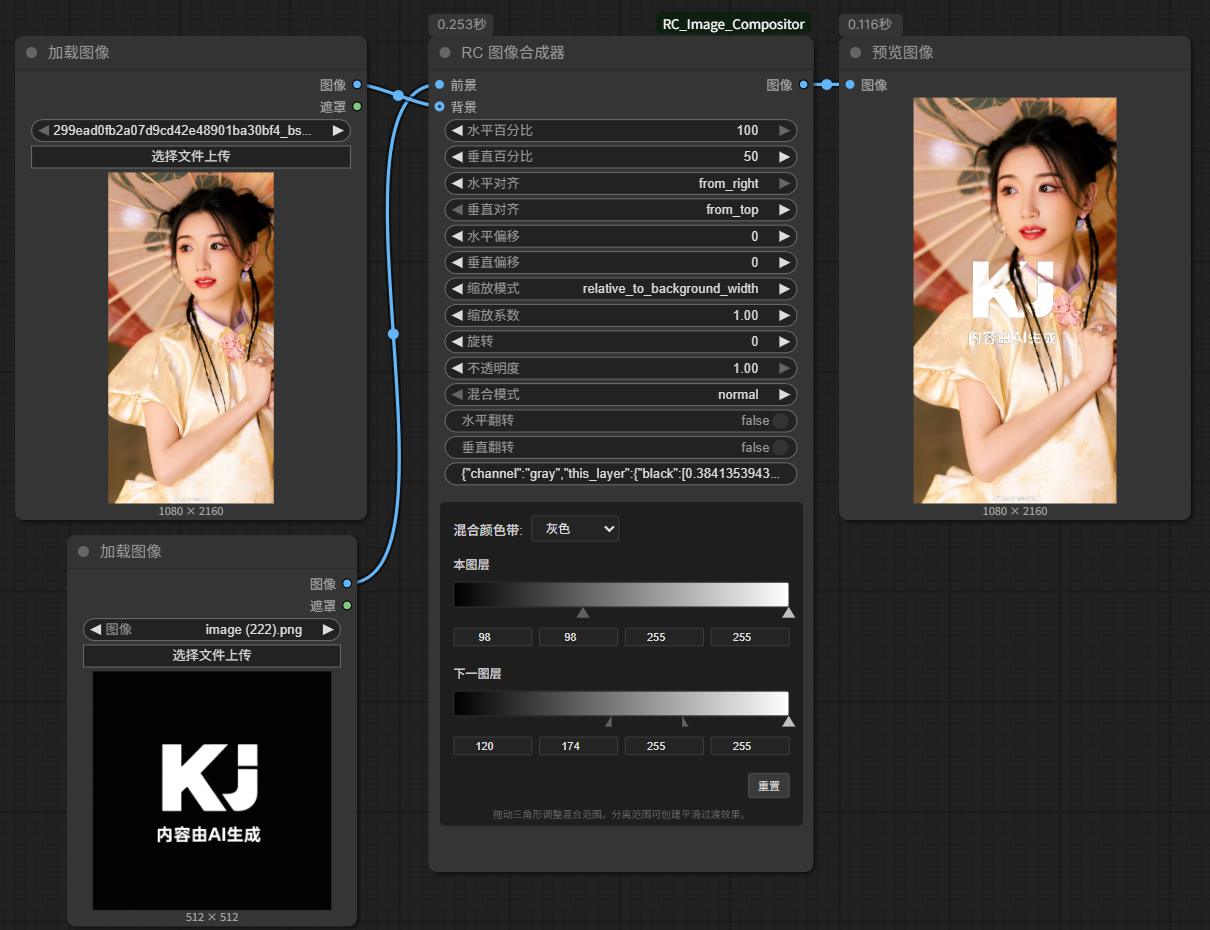Image resolution: width=1210 pixels, height=930 pixels.
Task: Open the 水平对齐 from_right selector
Action: (621, 183)
